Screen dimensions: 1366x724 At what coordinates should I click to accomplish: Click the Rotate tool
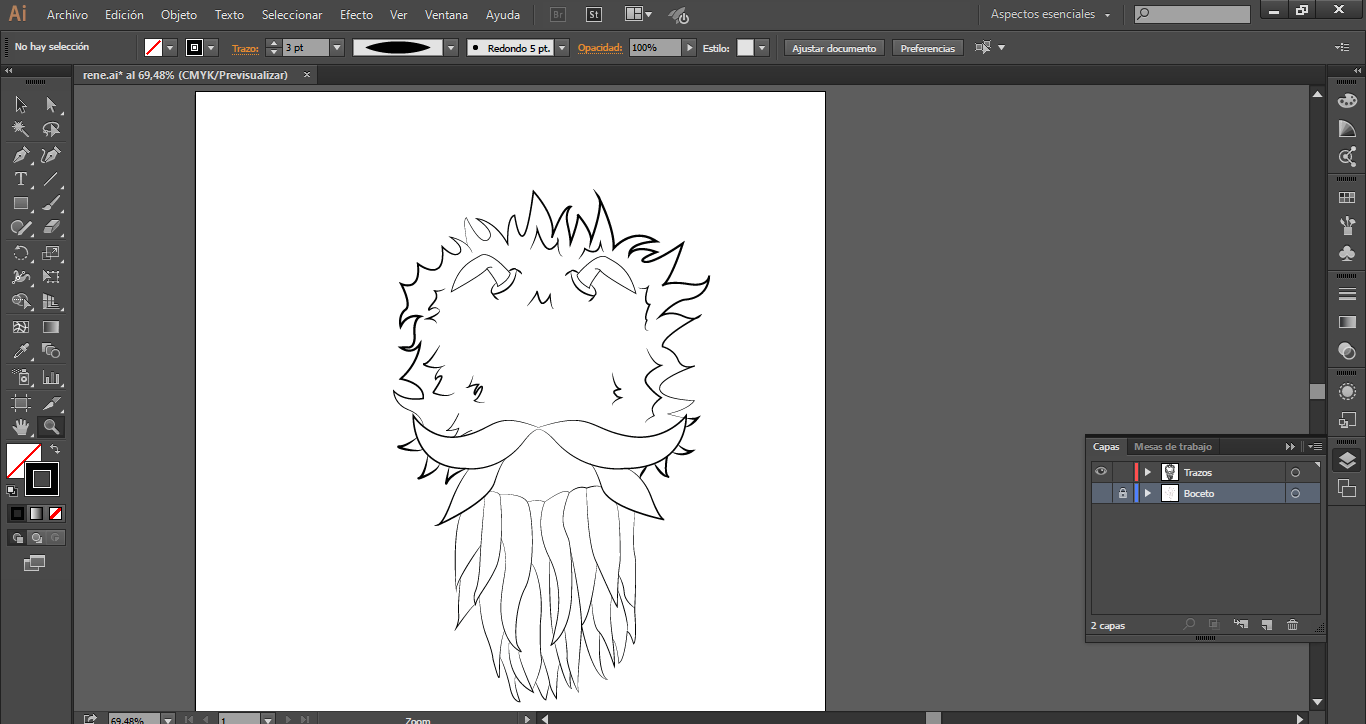click(x=20, y=253)
